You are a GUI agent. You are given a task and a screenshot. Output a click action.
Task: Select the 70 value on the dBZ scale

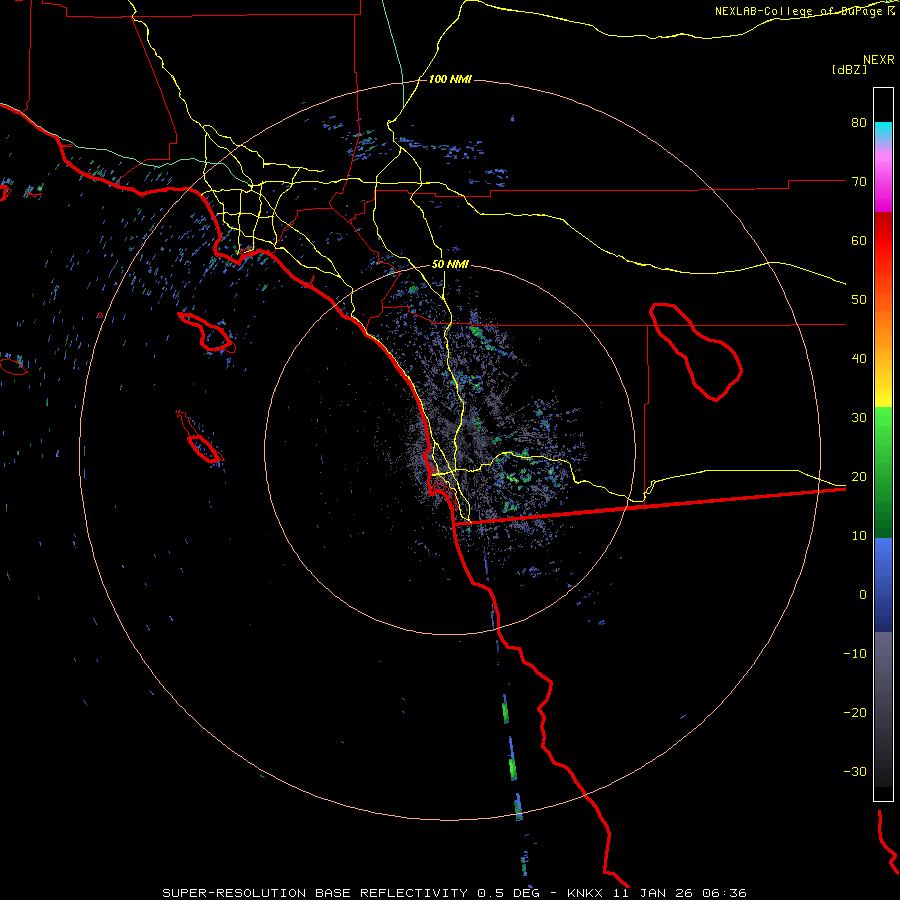[859, 181]
